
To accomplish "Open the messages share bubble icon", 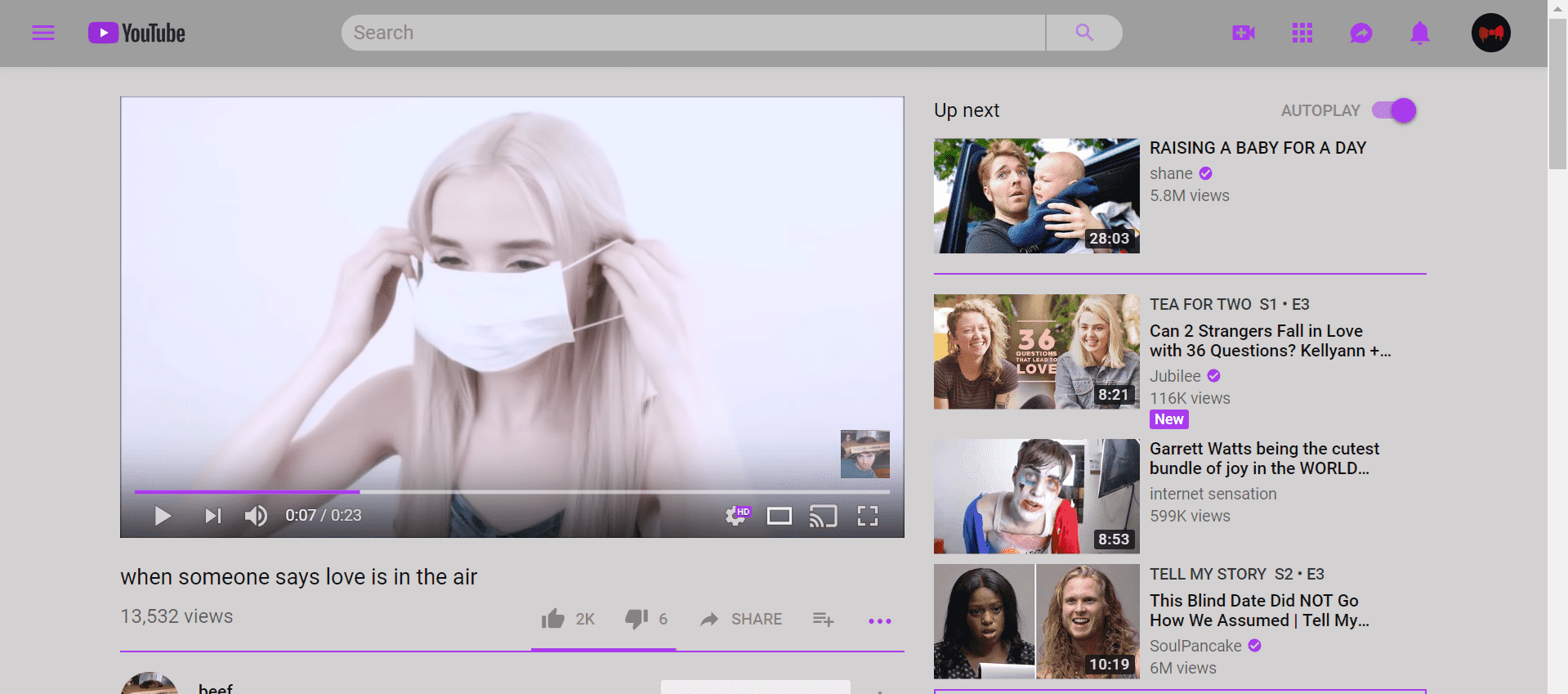I will [1360, 33].
